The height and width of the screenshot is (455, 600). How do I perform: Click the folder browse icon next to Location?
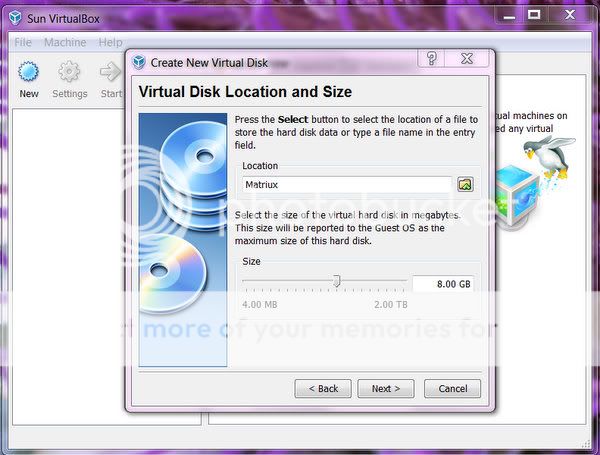point(465,184)
